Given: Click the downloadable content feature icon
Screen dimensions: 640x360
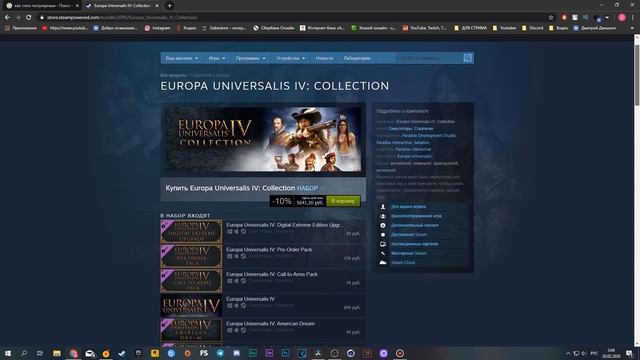Looking at the screenshot, I should pyautogui.click(x=383, y=225).
